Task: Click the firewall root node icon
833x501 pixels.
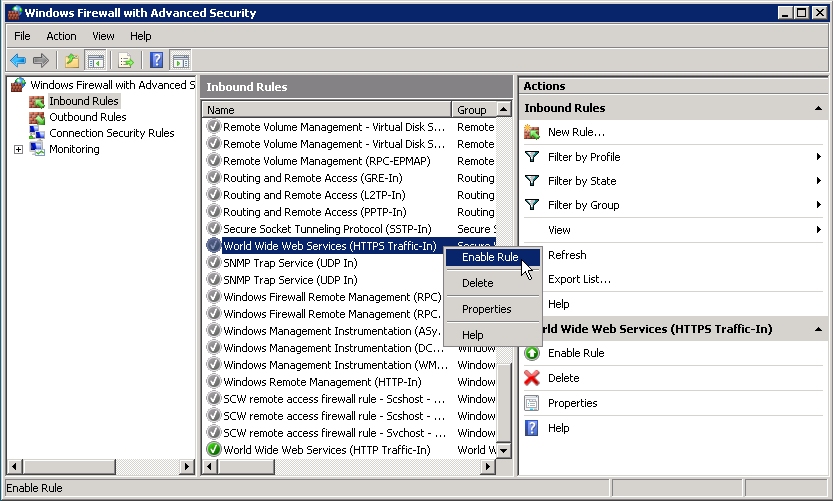Action: pos(18,85)
